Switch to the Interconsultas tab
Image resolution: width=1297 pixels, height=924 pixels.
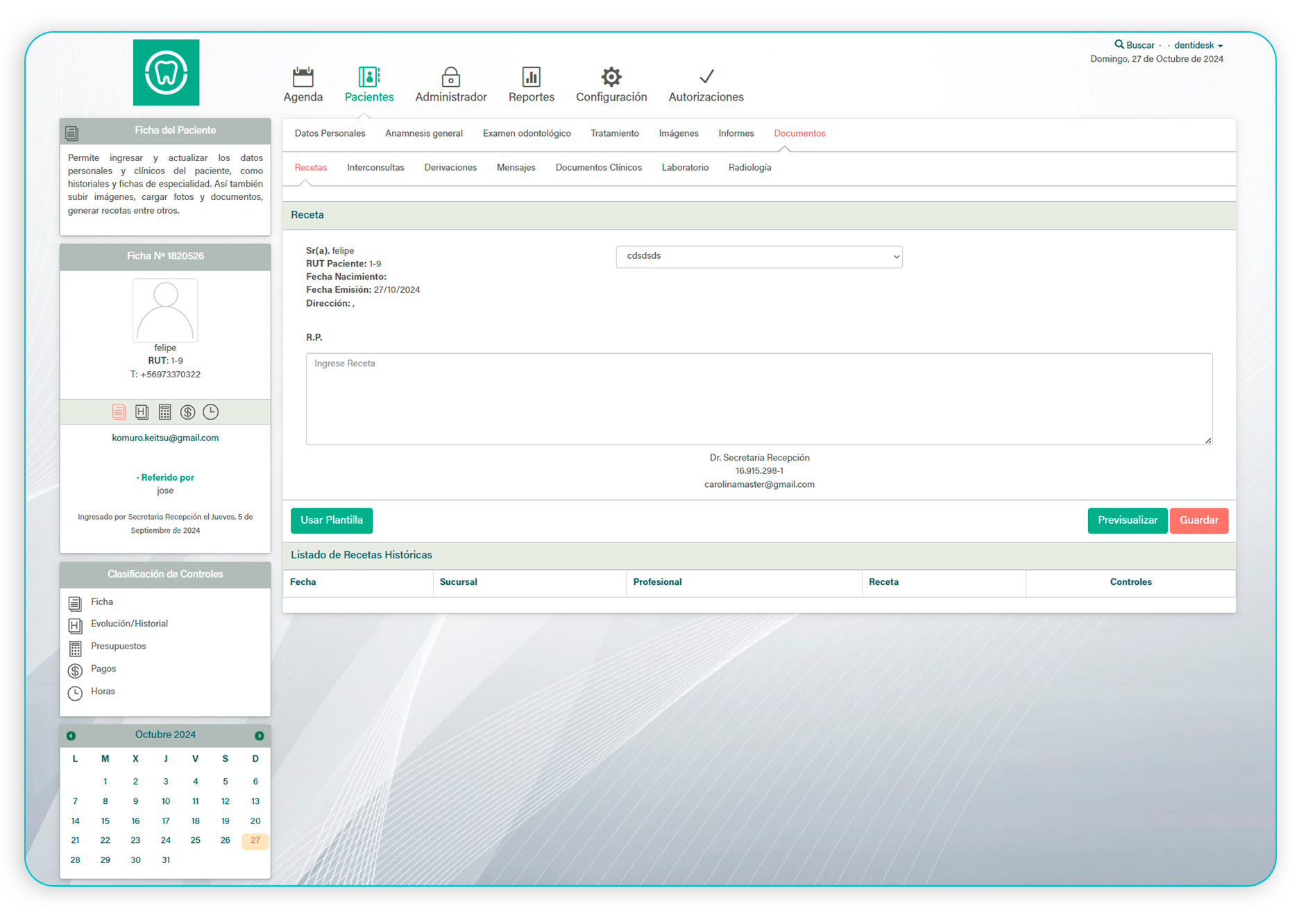[375, 168]
